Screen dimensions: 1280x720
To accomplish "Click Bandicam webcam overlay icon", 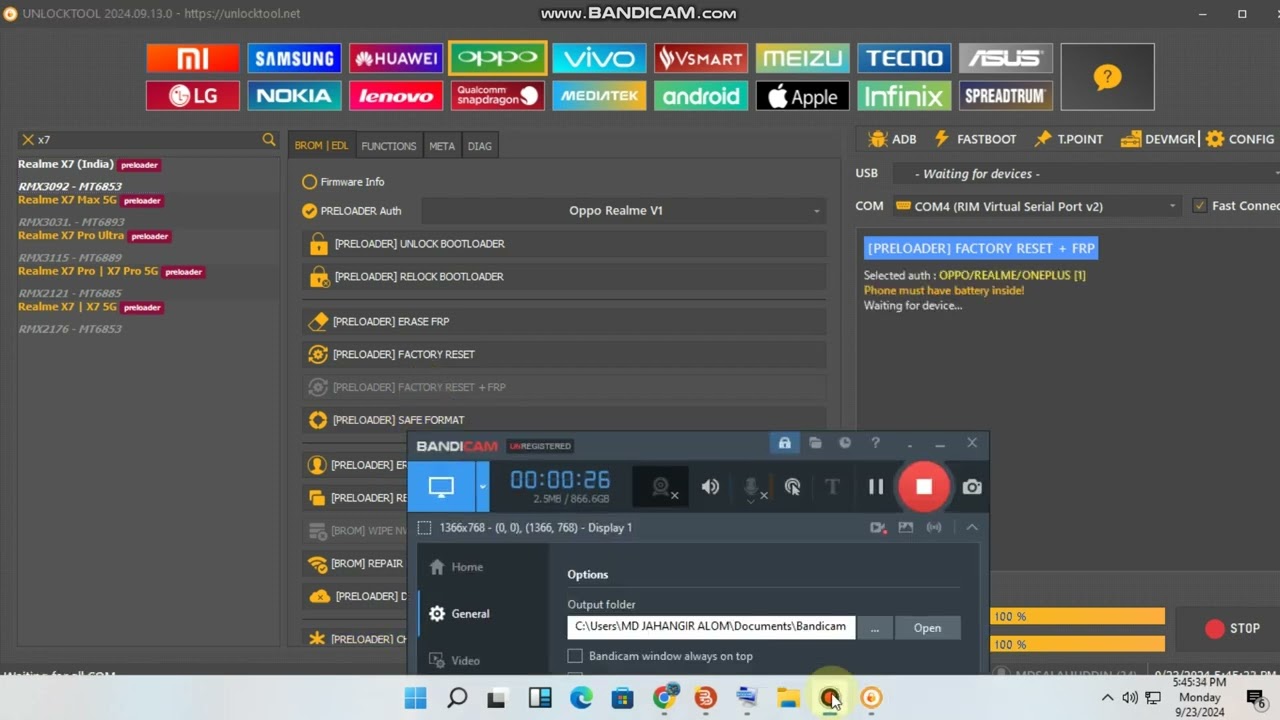I will point(662,487).
